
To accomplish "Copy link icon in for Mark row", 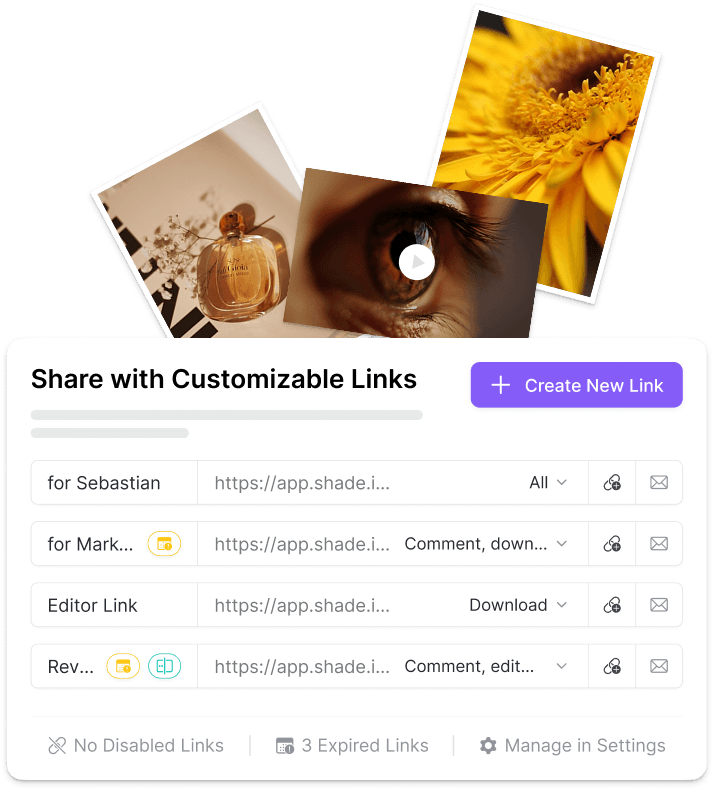I will (x=612, y=544).
